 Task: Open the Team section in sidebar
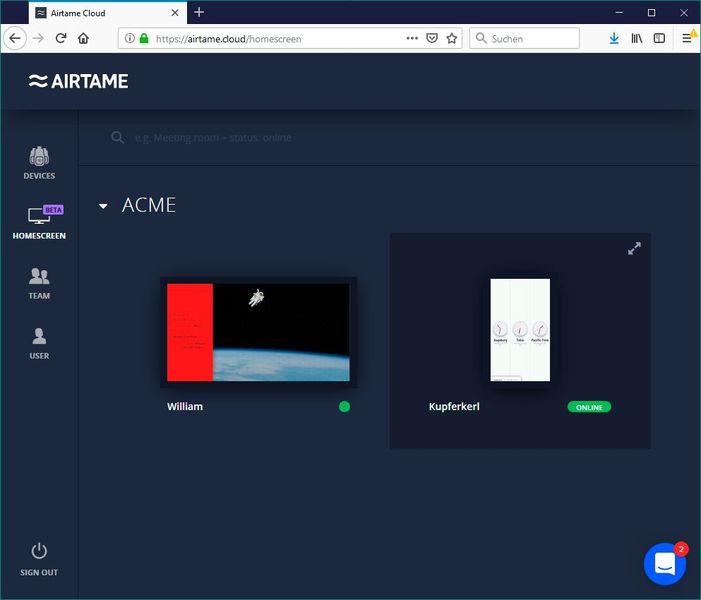[39, 283]
